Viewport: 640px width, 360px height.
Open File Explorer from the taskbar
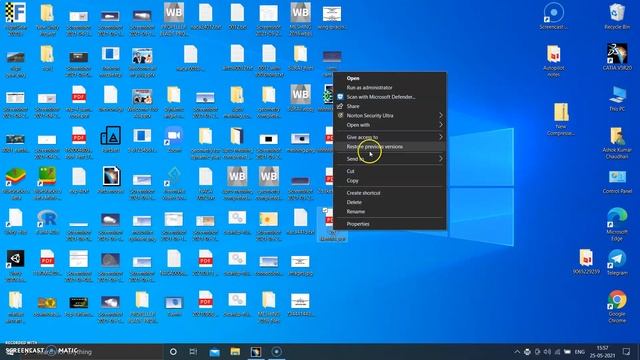click(235, 351)
